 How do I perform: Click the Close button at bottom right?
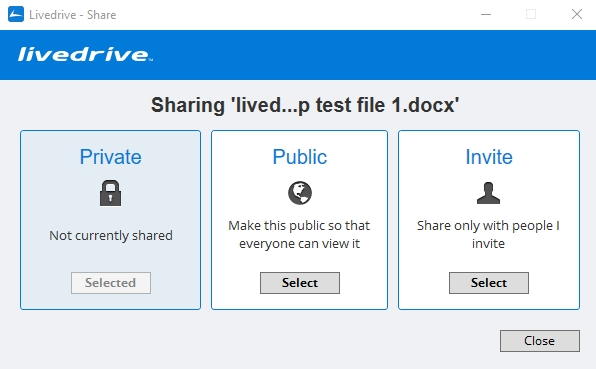pyautogui.click(x=540, y=341)
